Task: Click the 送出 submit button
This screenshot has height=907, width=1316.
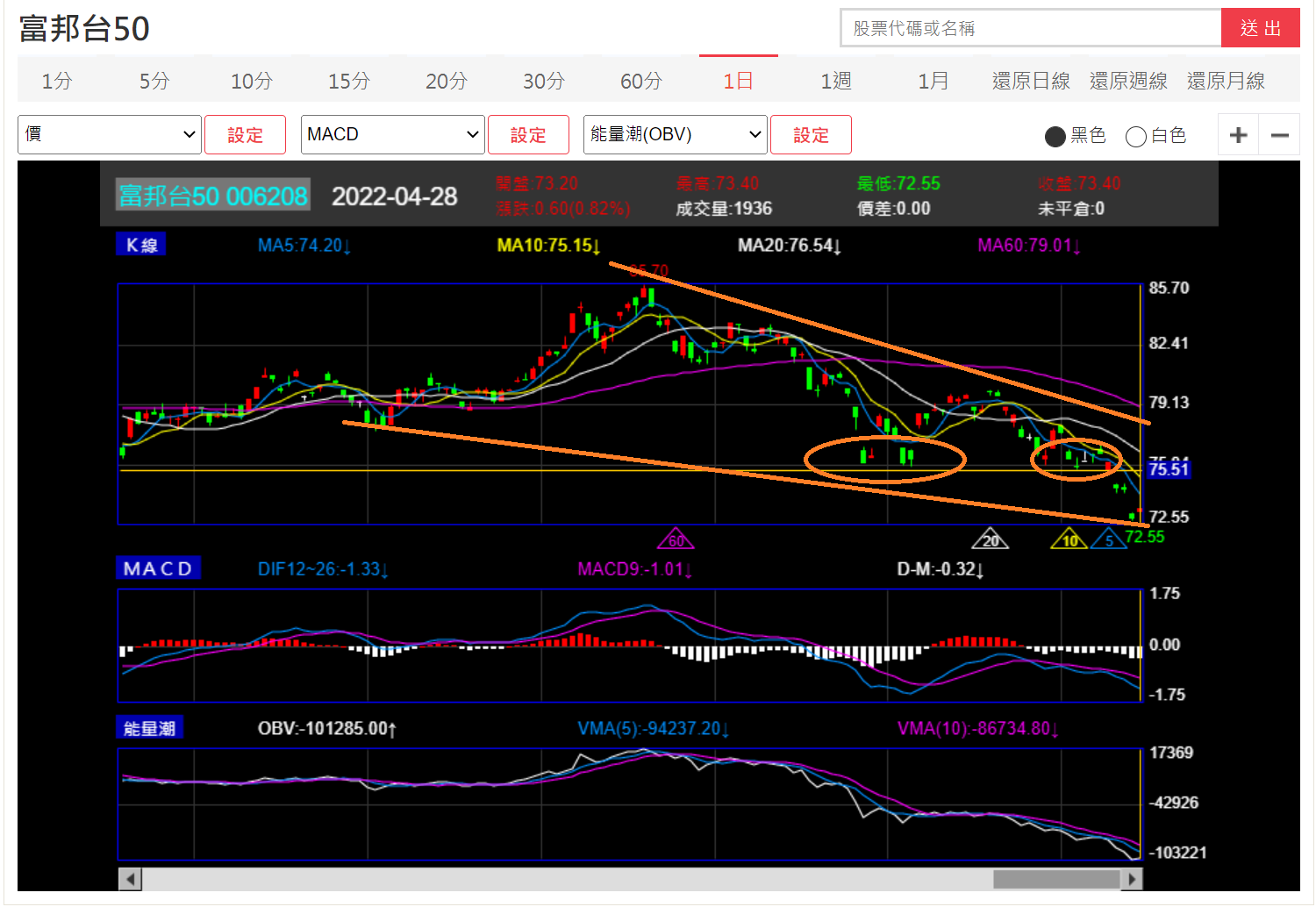Action: click(1261, 28)
